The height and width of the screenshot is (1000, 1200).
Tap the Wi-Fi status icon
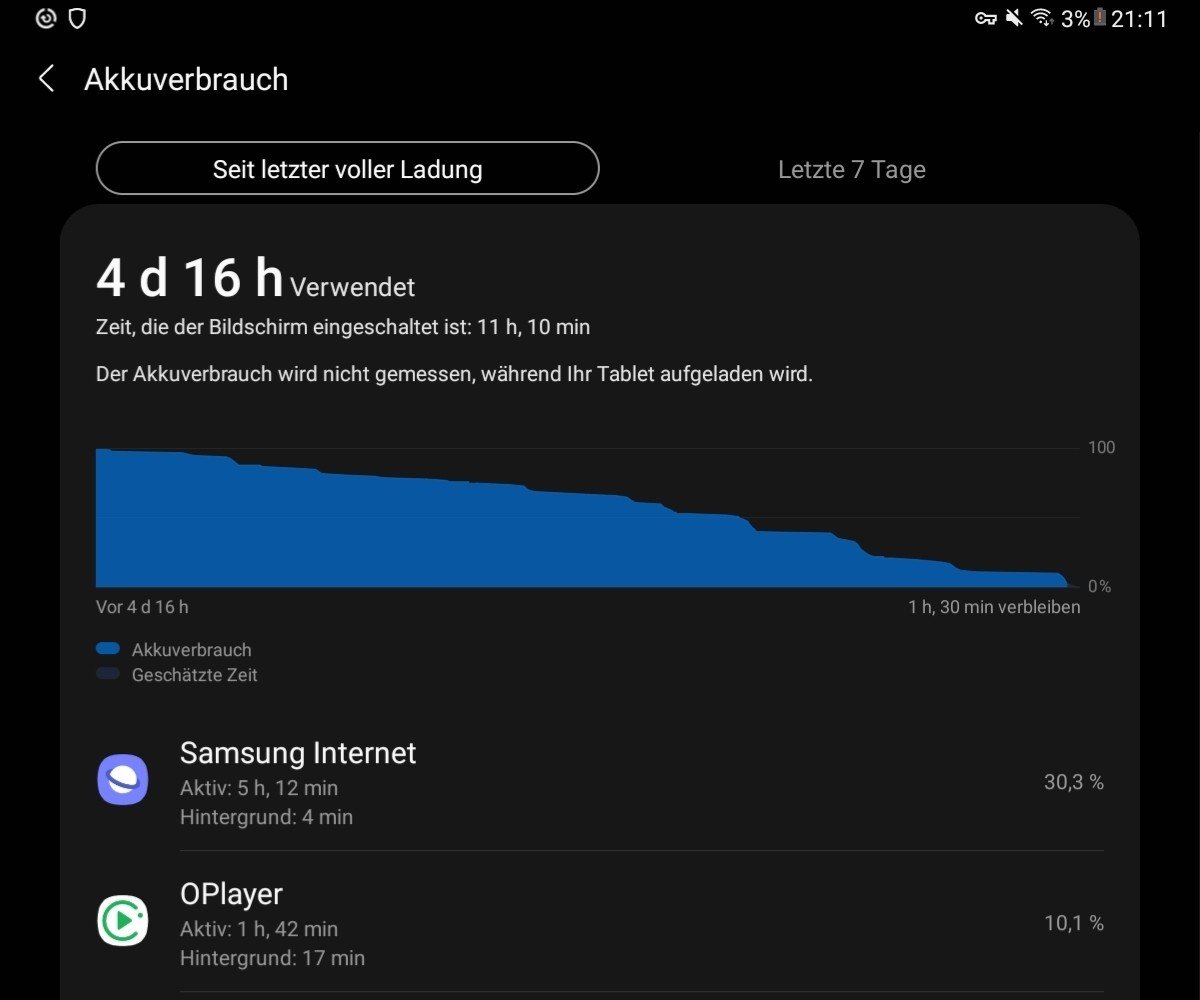point(1043,18)
